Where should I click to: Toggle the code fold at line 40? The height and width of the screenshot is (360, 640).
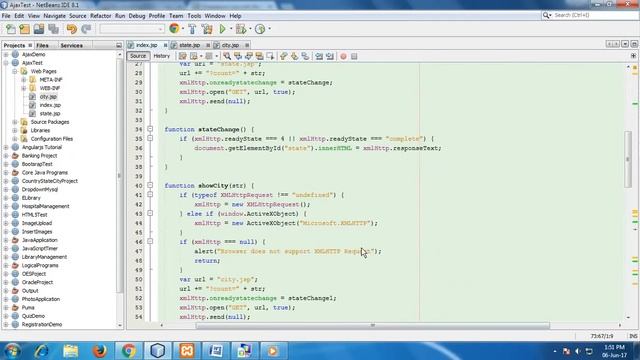pos(150,185)
